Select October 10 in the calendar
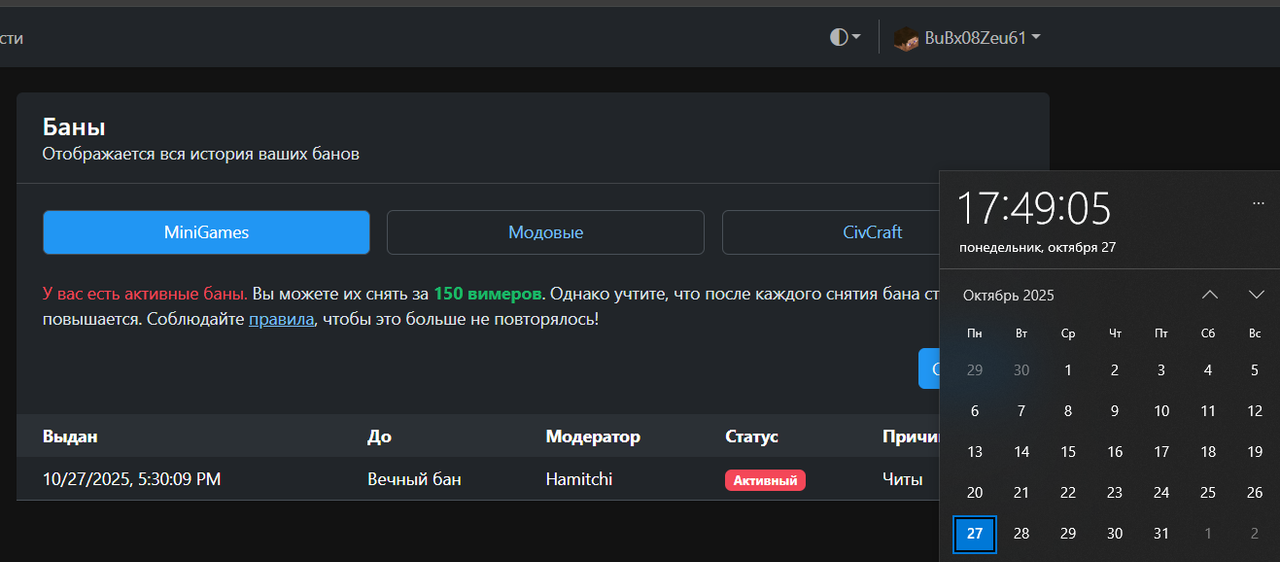This screenshot has height=562, width=1280. (1161, 411)
